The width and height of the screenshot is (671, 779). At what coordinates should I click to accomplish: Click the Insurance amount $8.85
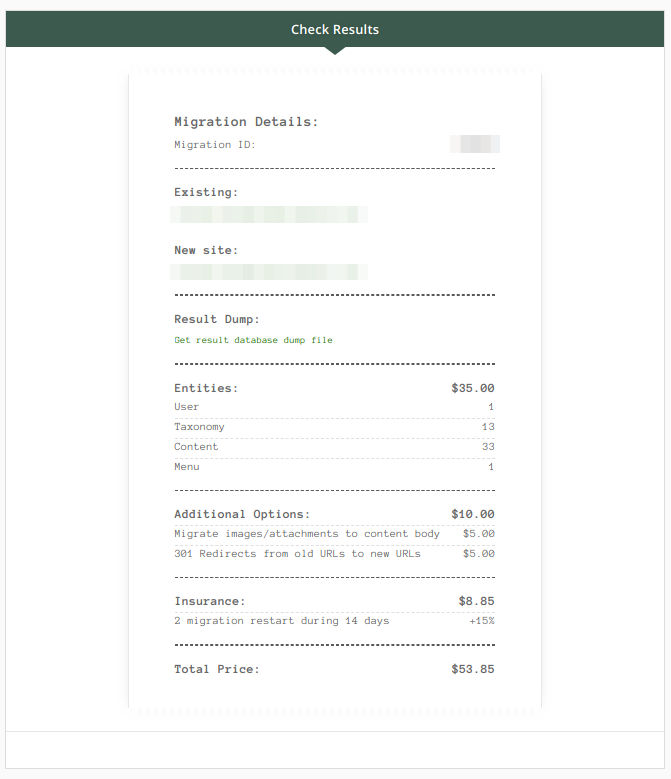point(476,602)
